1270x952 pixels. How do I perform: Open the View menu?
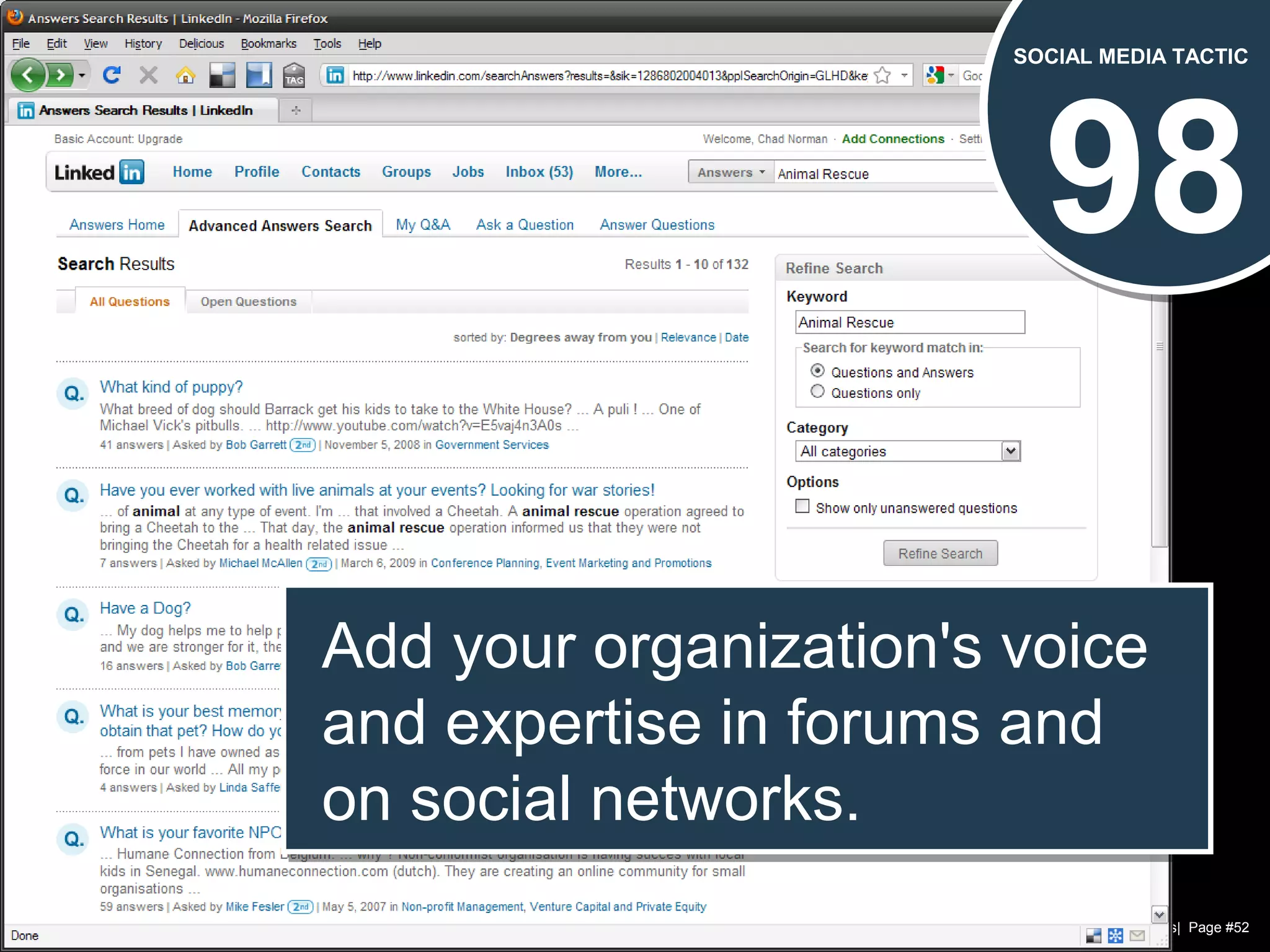[x=95, y=43]
